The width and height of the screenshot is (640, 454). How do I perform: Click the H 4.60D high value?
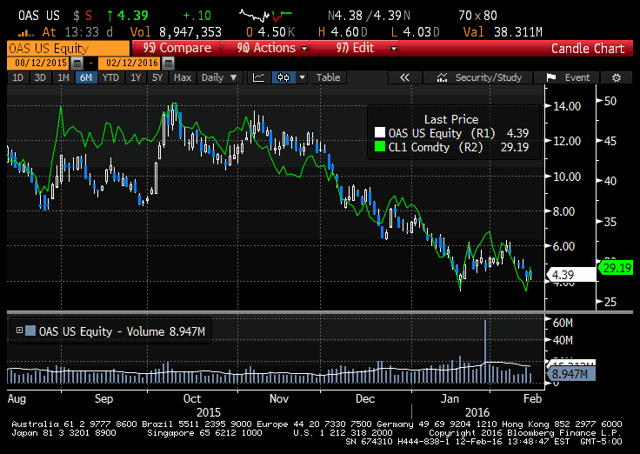point(343,32)
